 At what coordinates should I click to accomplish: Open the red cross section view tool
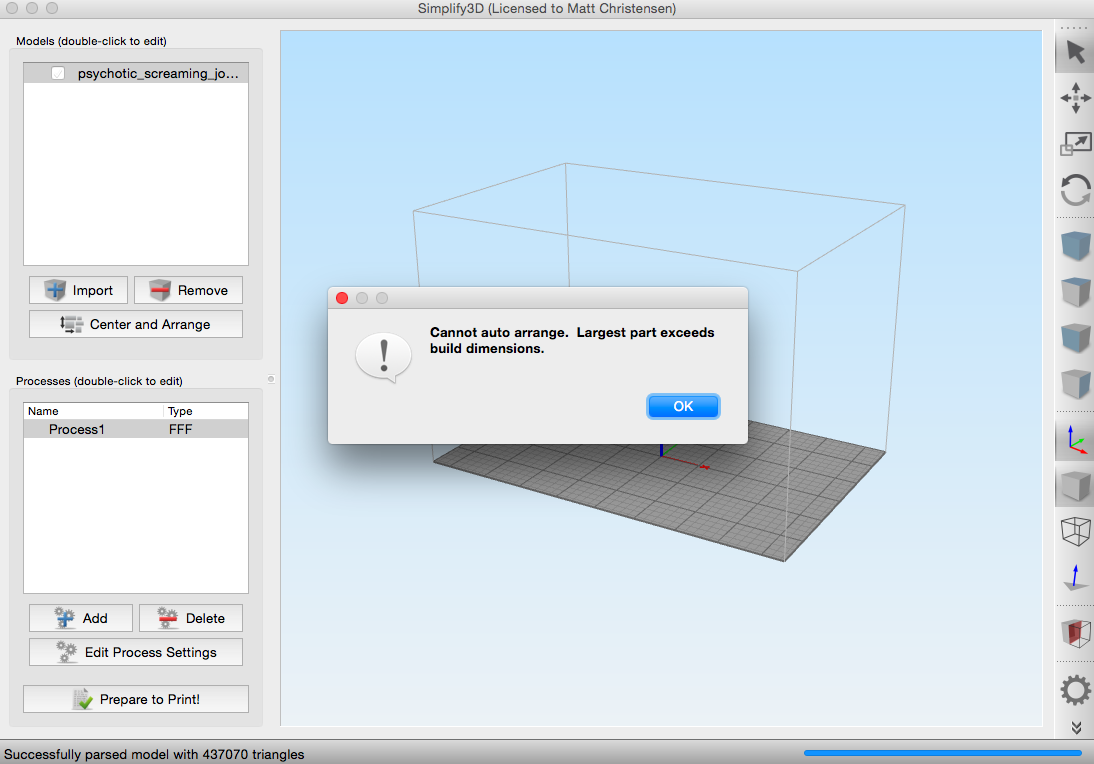tap(1075, 633)
